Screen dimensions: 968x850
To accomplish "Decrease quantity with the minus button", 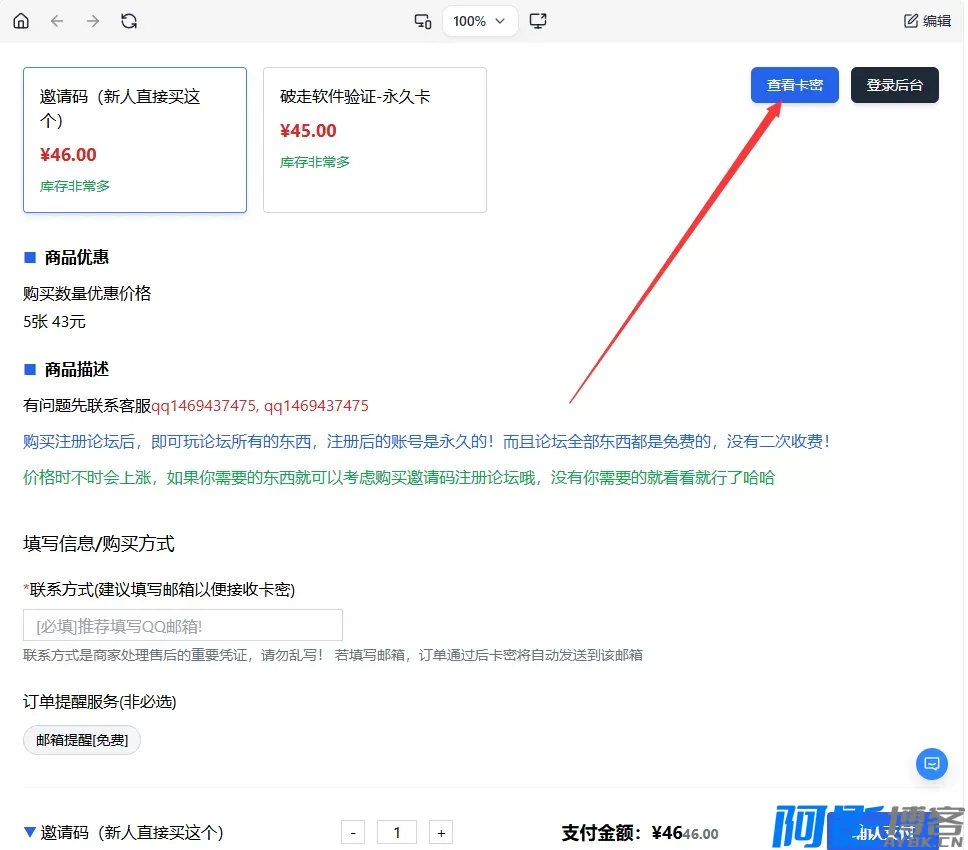I will [353, 832].
